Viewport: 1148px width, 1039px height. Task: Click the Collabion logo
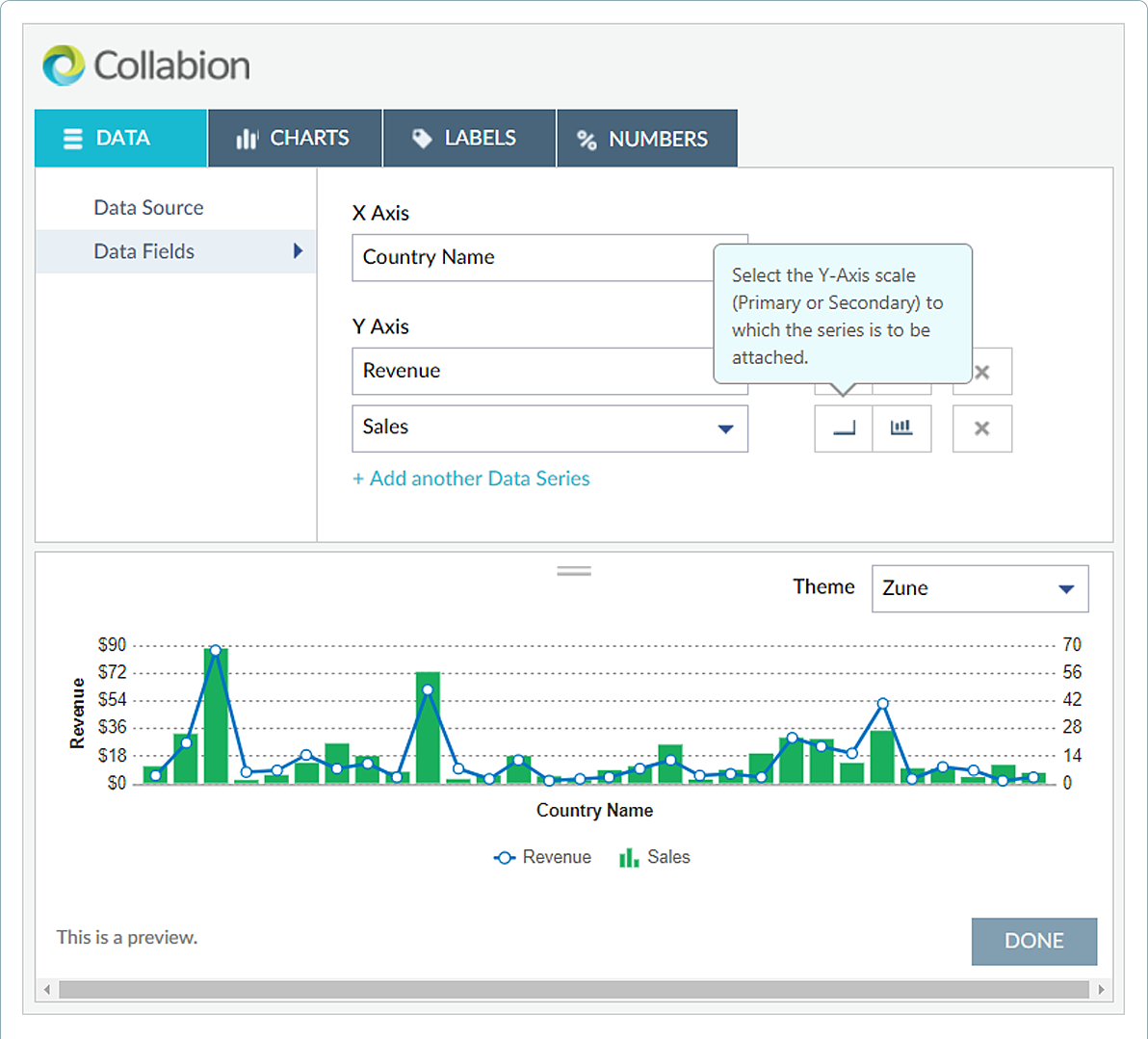coord(144,65)
